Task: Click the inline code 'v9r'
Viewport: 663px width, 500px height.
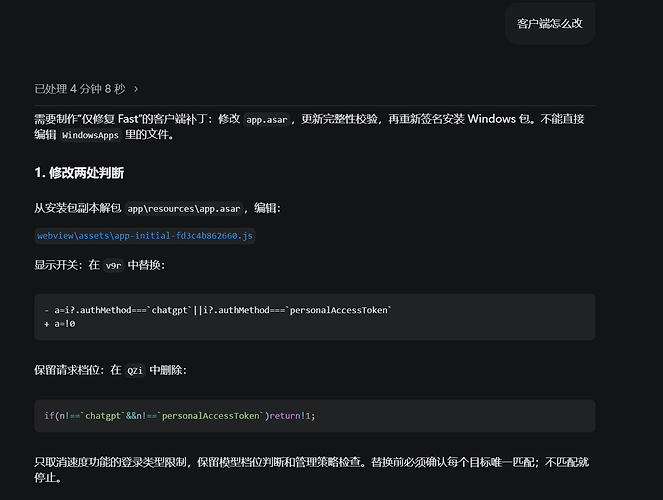Action: 113,265
